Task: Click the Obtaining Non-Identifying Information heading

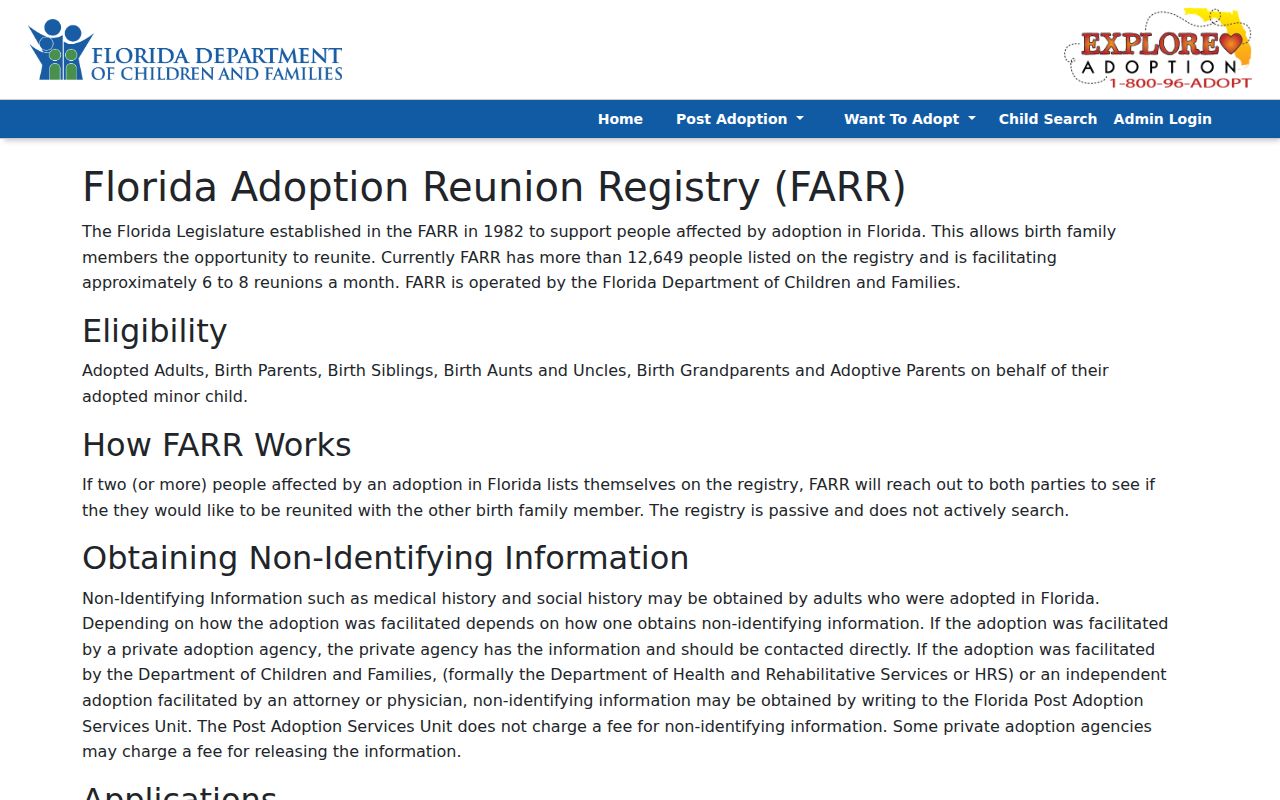Action: [385, 558]
